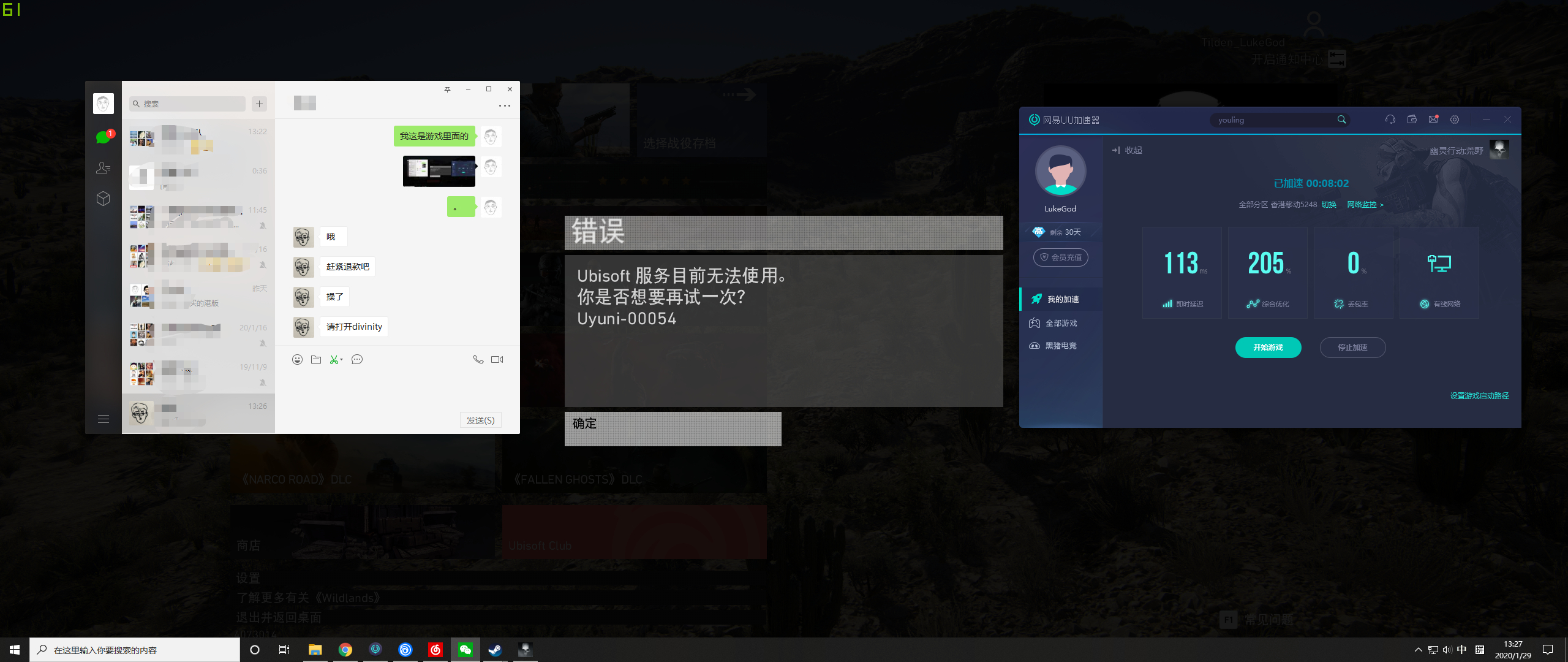Open the WeChat Favorites cube icon
This screenshot has width=1568, height=662.
tap(103, 199)
